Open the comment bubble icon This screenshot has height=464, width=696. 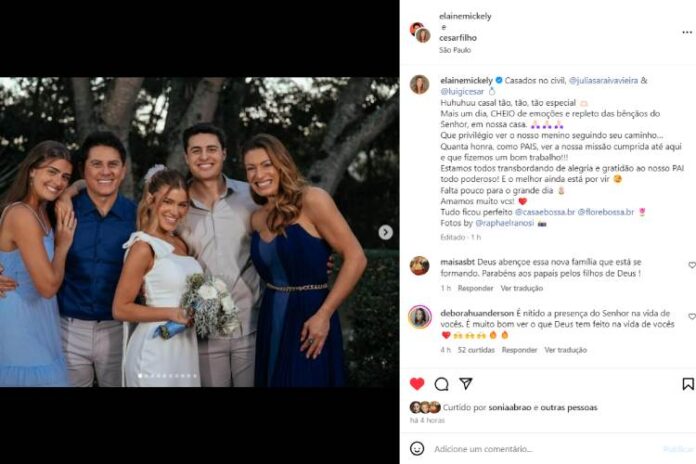tap(441, 384)
